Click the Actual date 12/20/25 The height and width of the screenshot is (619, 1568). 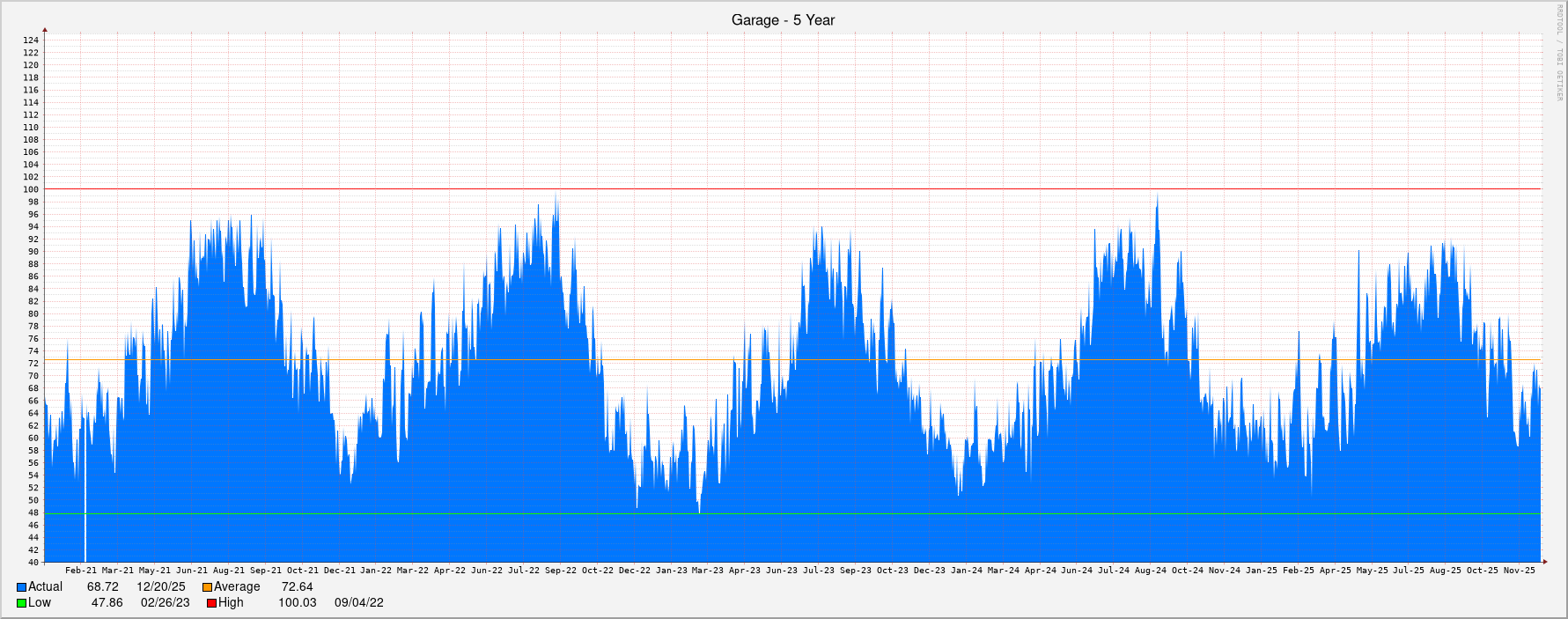coord(160,586)
